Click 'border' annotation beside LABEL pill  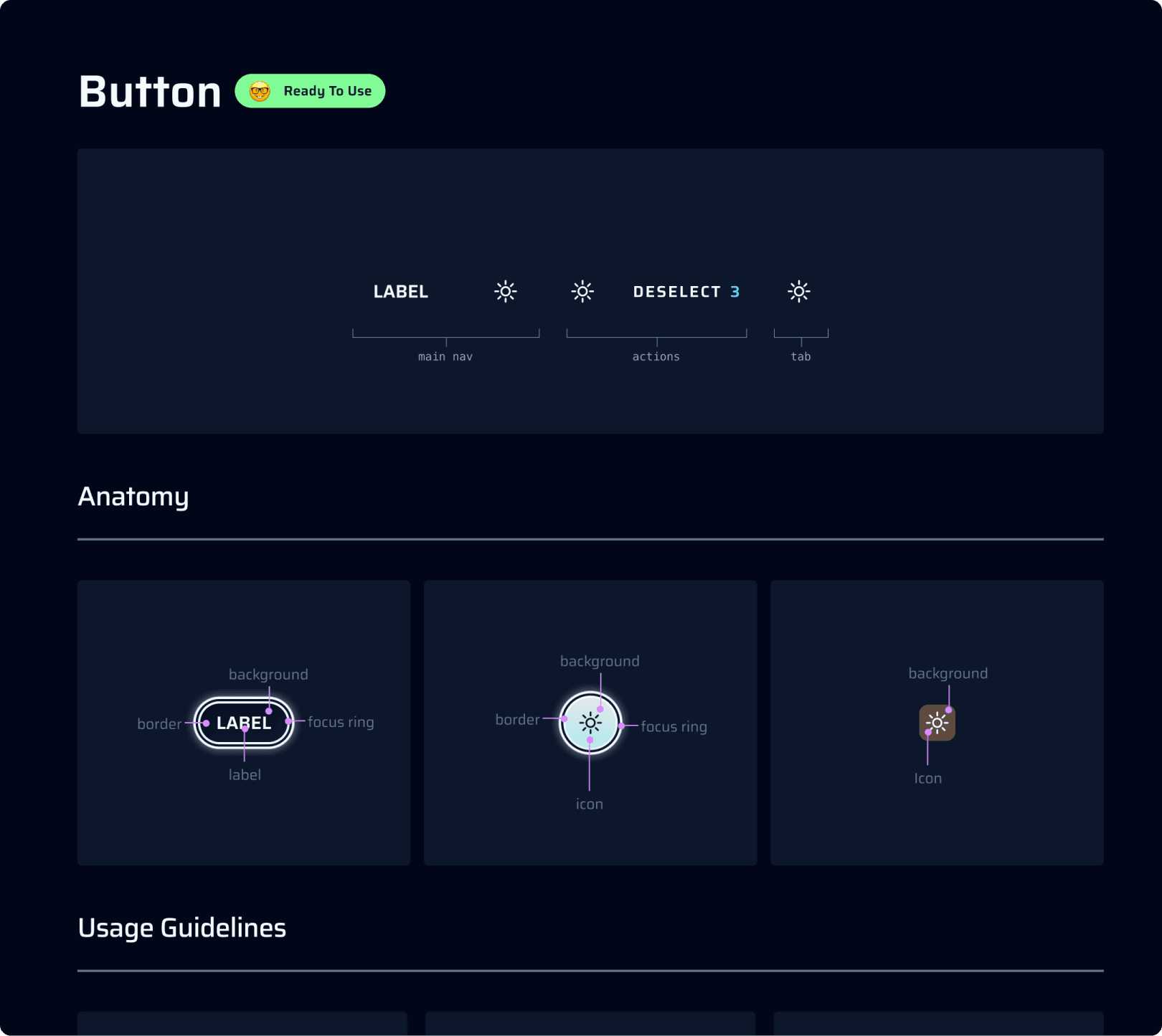point(159,724)
